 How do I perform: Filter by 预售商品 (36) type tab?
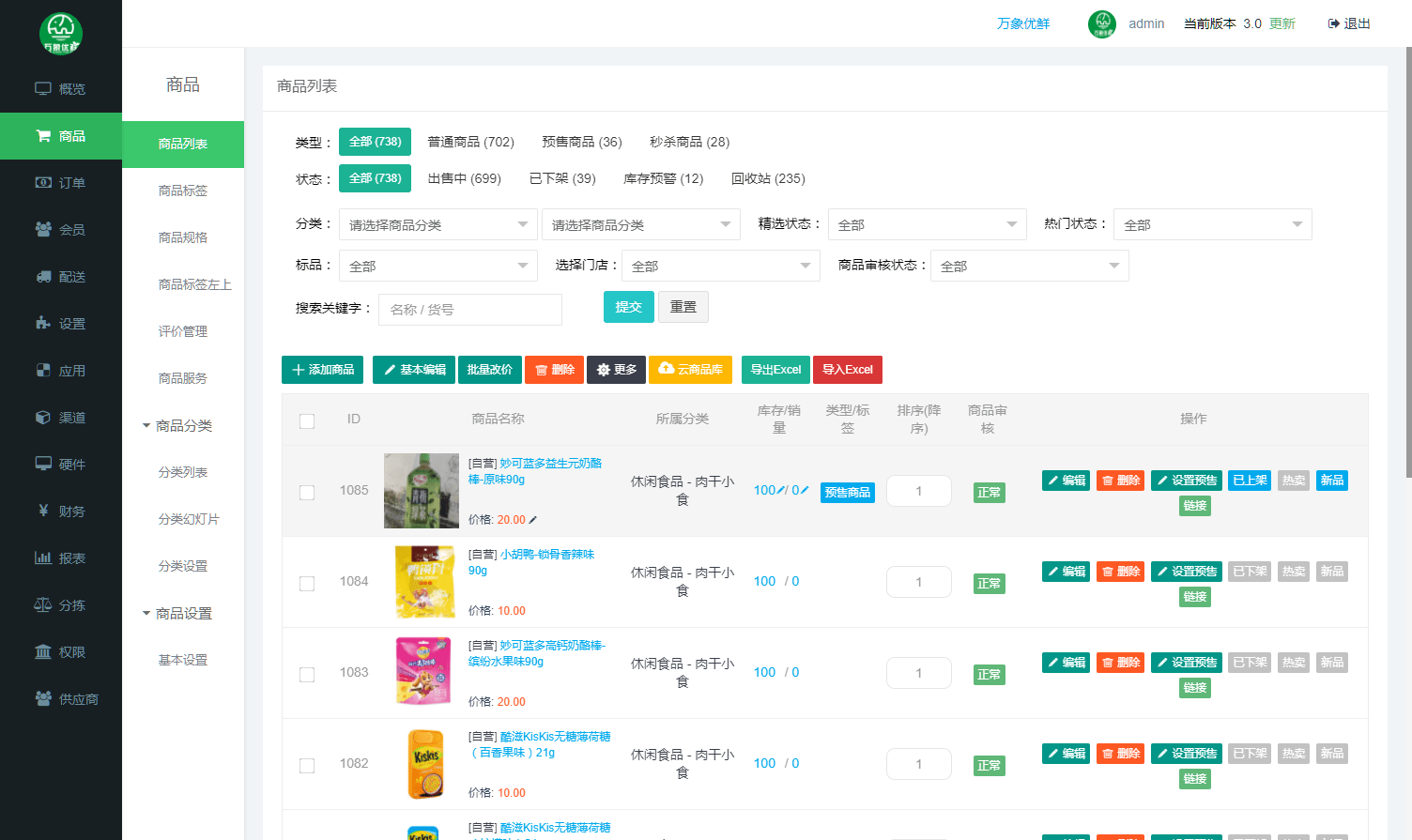[x=581, y=142]
